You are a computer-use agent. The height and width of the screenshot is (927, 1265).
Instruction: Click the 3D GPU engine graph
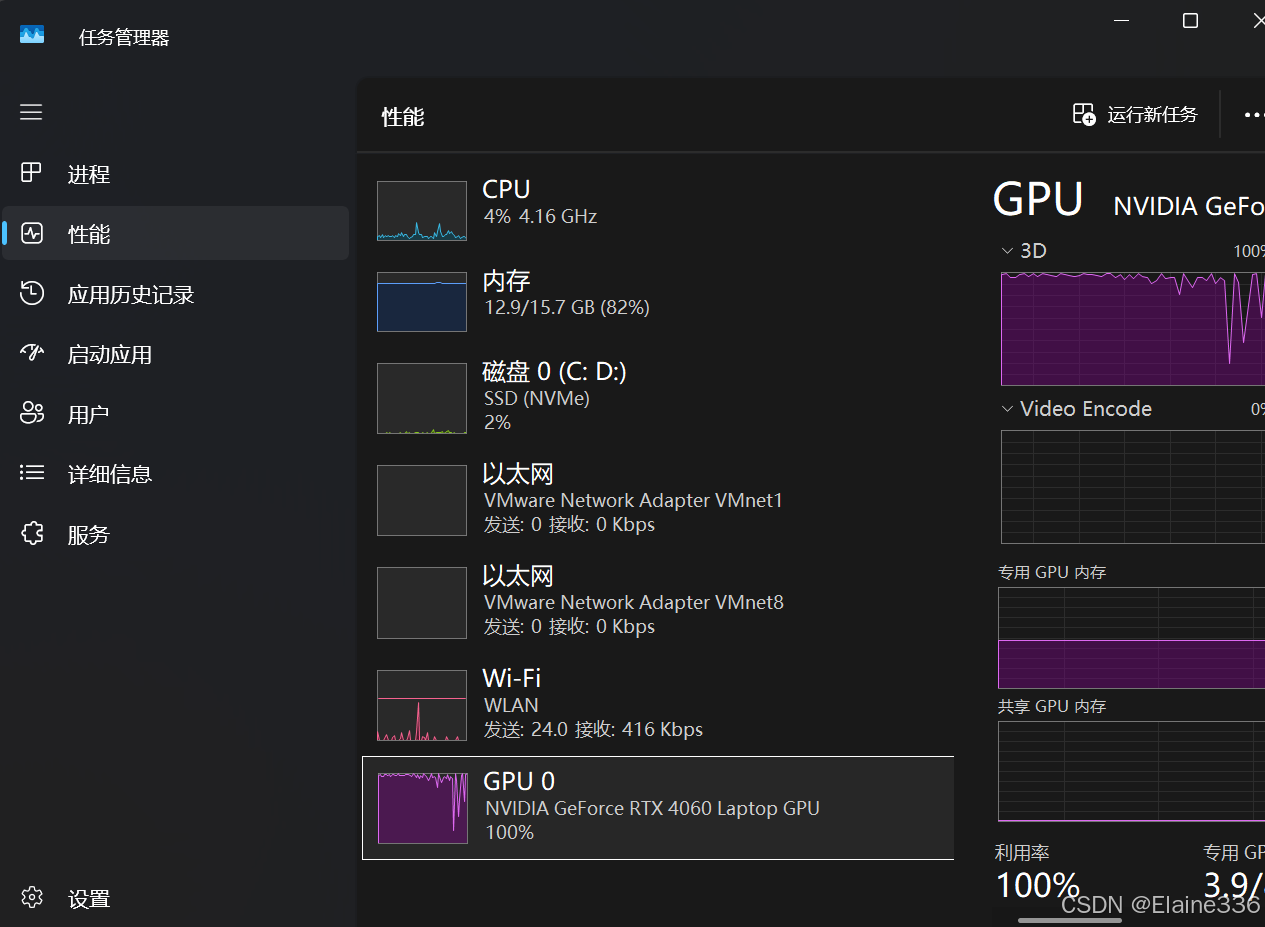[1133, 328]
